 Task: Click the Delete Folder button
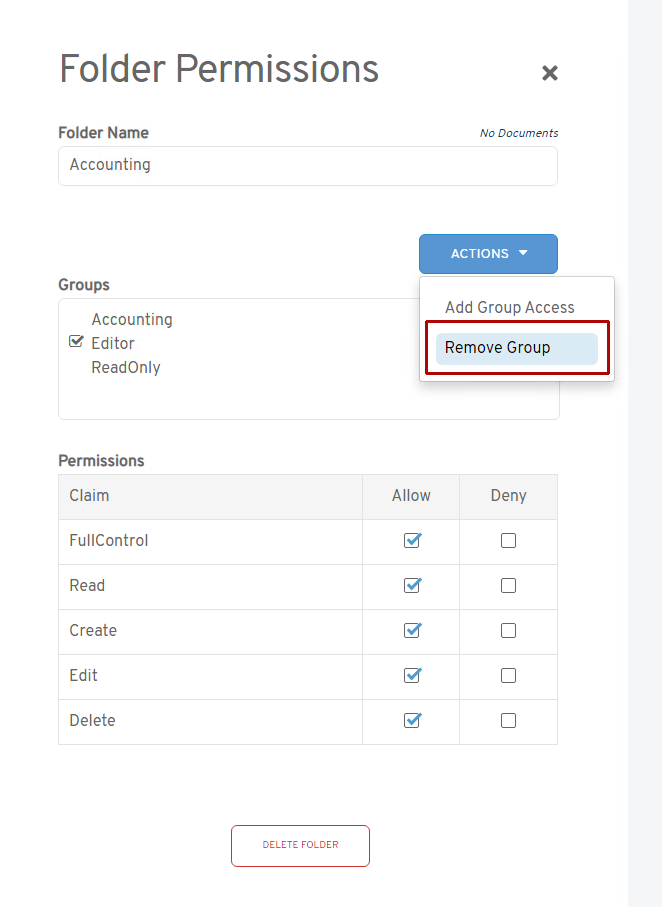click(x=300, y=845)
